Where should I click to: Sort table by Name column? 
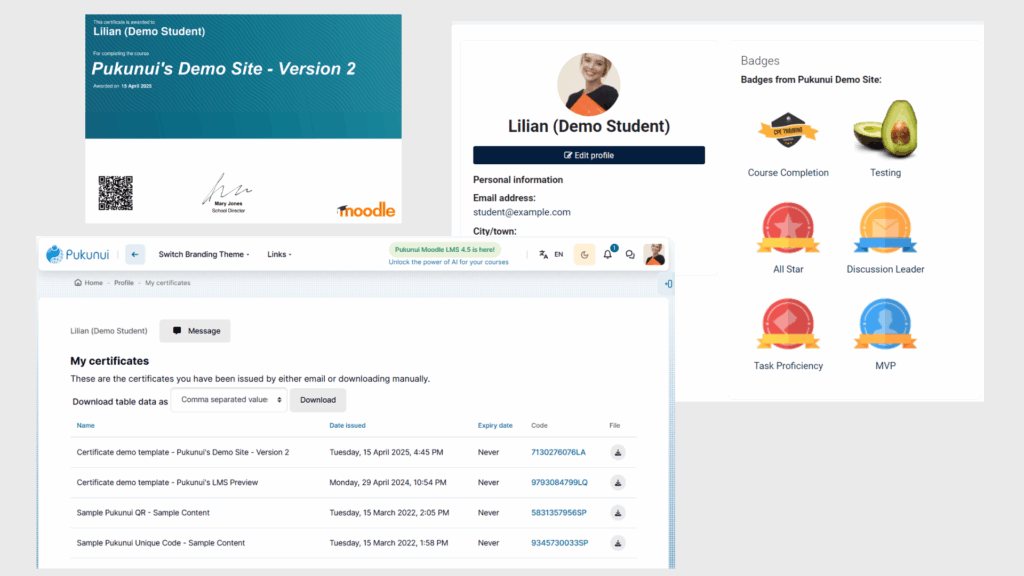tap(86, 425)
